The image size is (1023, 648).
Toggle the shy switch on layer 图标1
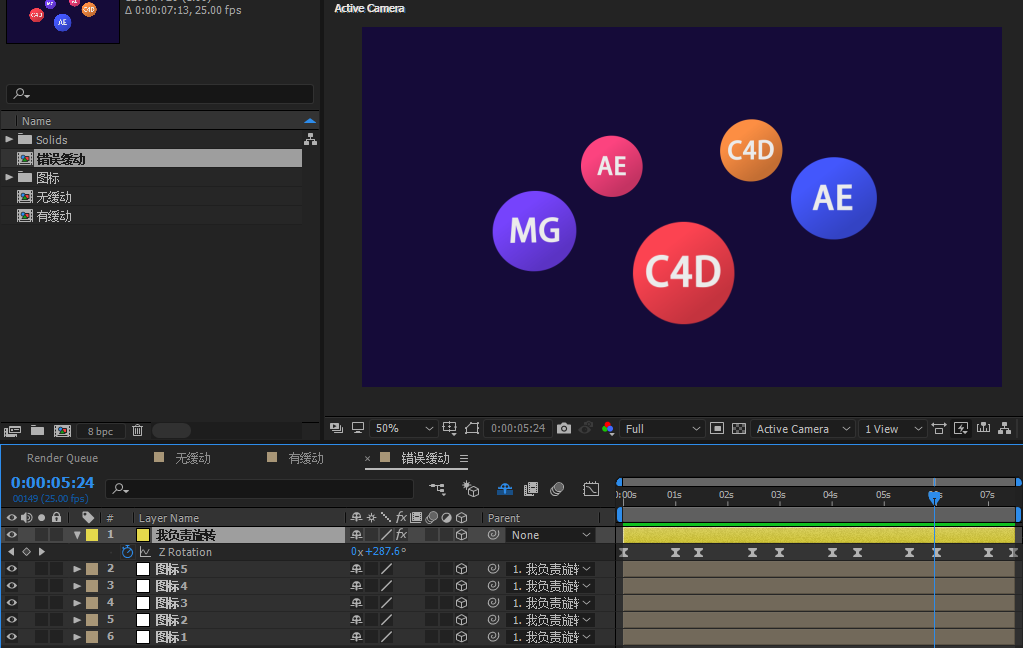coord(356,637)
